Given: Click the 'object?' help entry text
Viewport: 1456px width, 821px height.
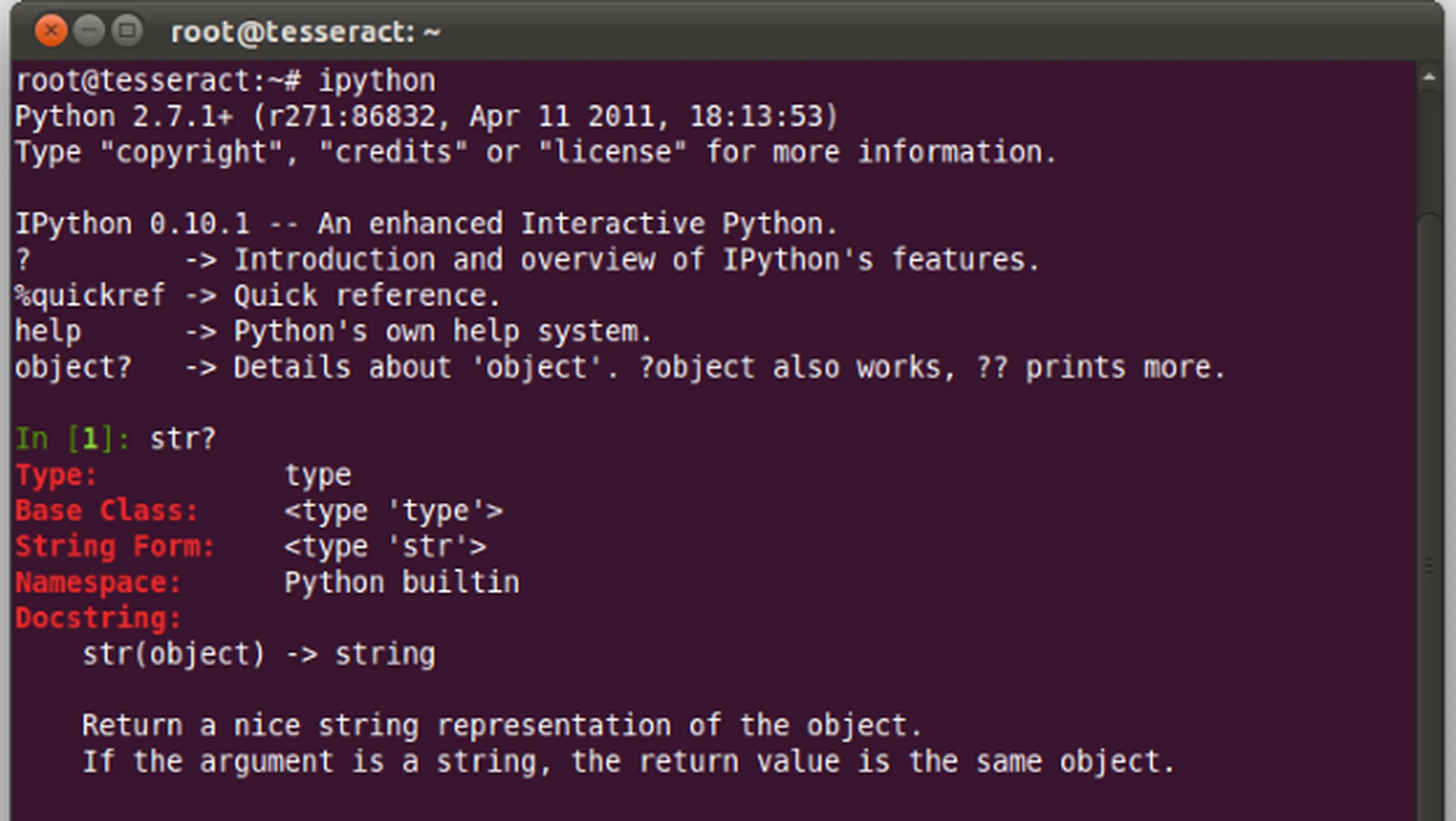Looking at the screenshot, I should pos(73,367).
